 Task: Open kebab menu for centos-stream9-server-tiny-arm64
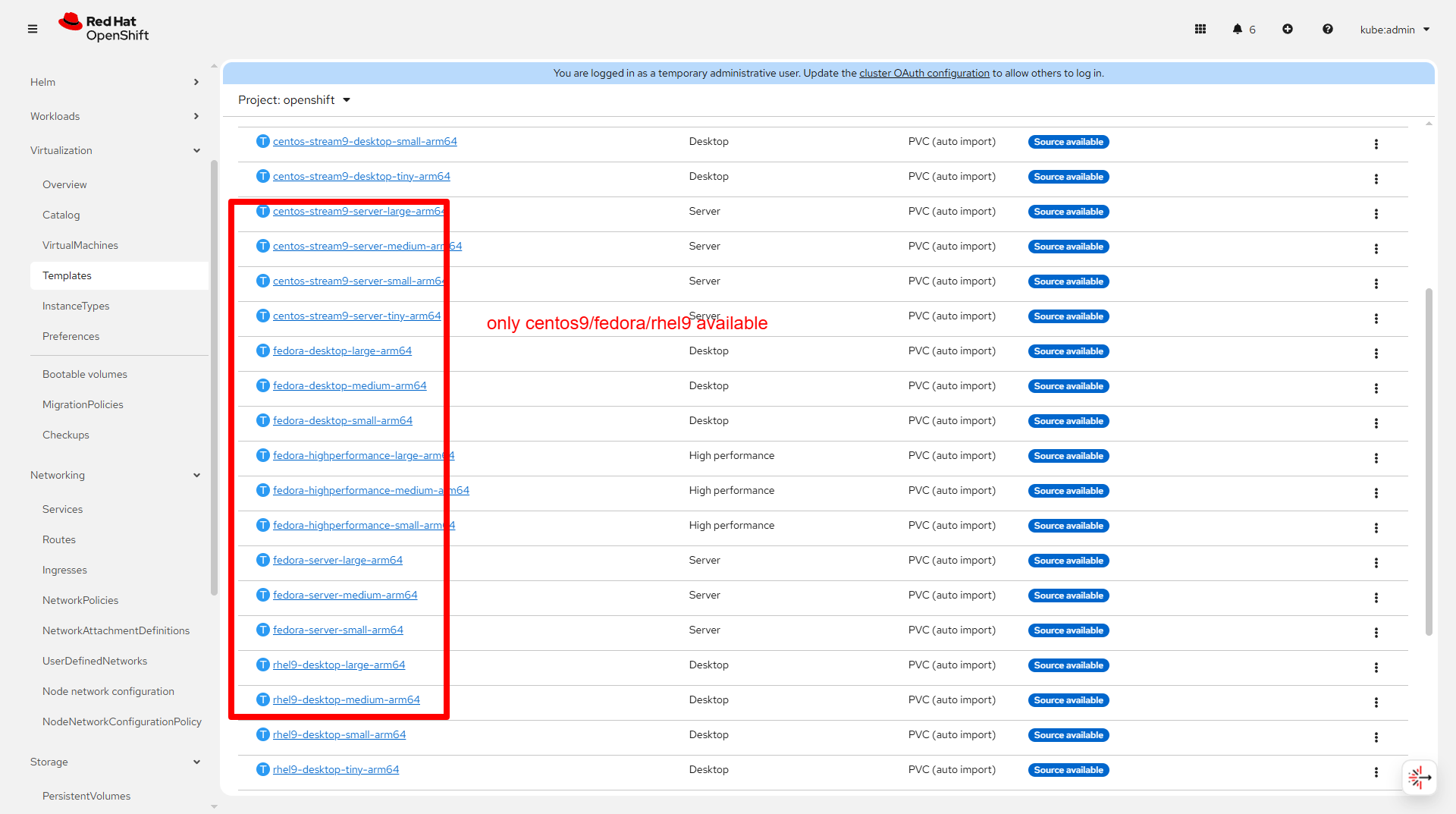(1376, 319)
